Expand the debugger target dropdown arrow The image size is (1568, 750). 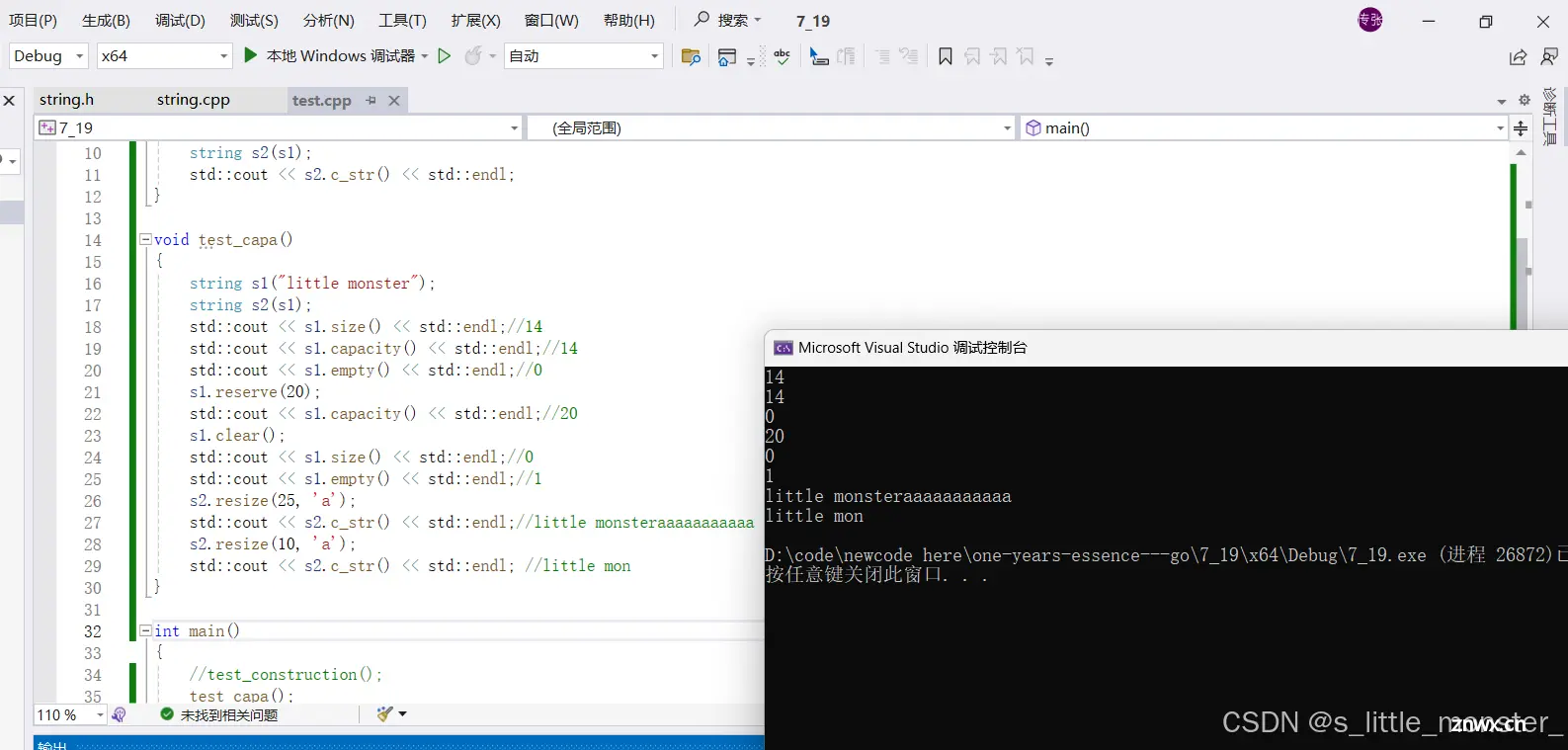[425, 56]
